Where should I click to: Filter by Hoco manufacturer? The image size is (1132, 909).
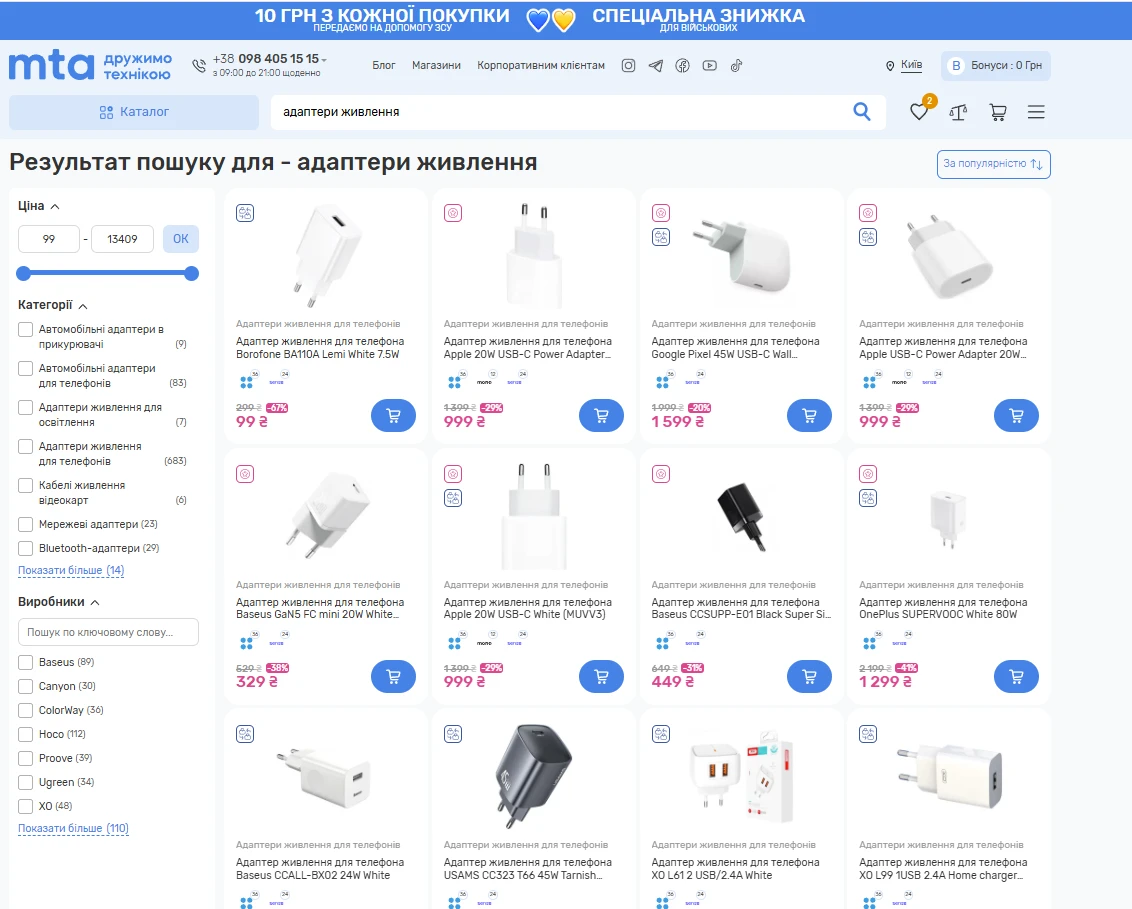click(25, 734)
